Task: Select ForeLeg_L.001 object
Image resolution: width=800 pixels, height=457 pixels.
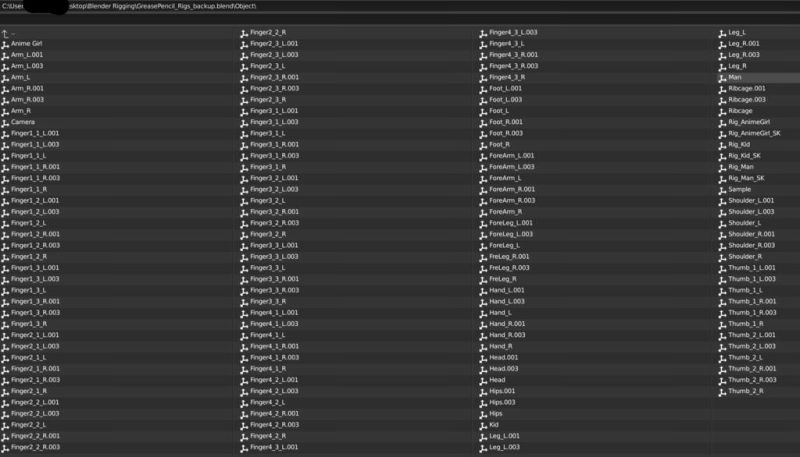Action: pyautogui.click(x=510, y=223)
